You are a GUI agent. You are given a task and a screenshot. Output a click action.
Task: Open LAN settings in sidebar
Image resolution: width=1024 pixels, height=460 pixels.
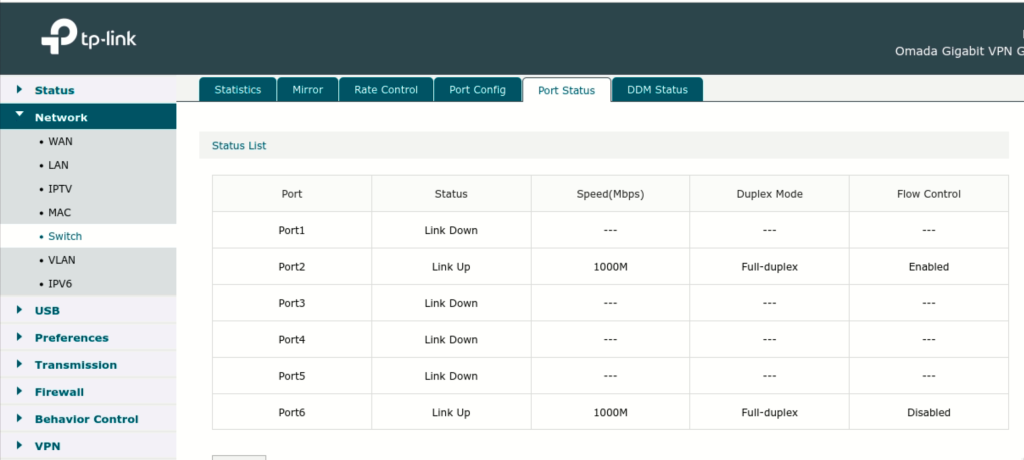pyautogui.click(x=58, y=165)
